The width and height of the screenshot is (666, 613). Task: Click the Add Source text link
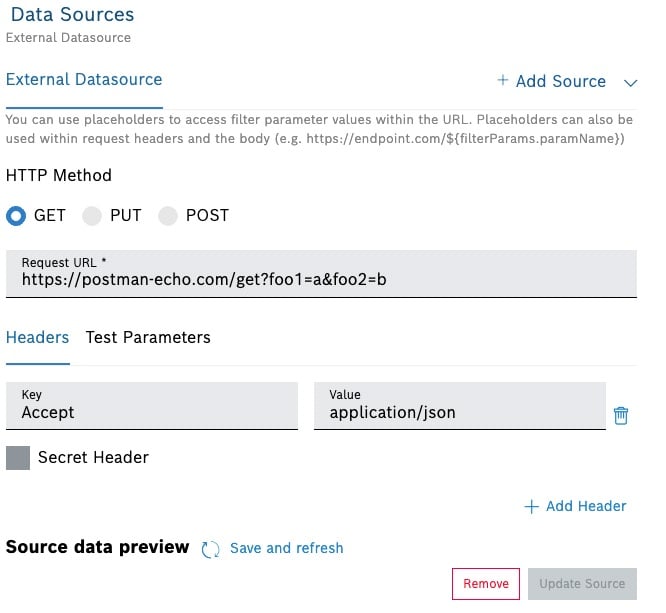click(x=560, y=81)
